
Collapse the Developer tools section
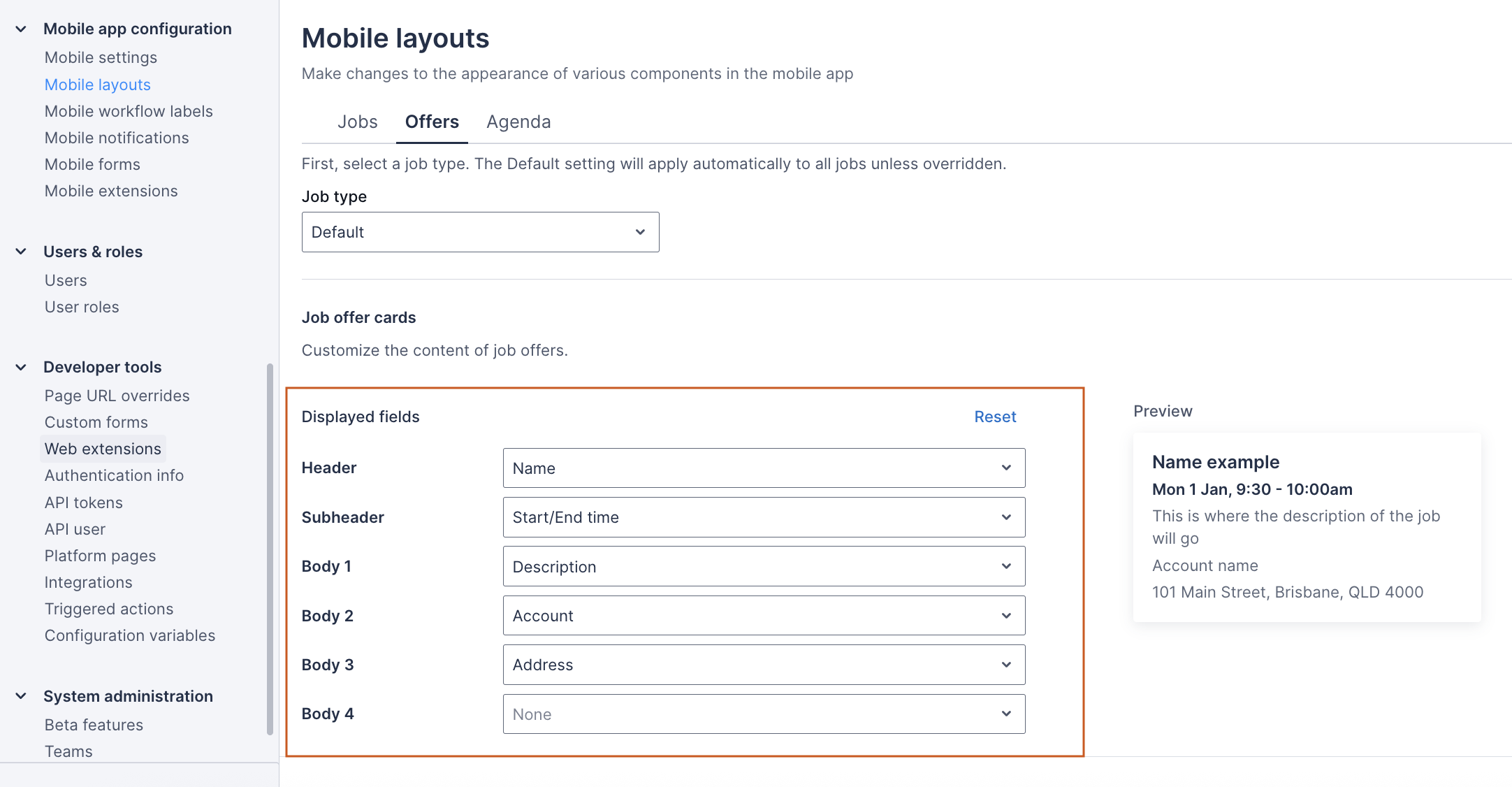21,367
